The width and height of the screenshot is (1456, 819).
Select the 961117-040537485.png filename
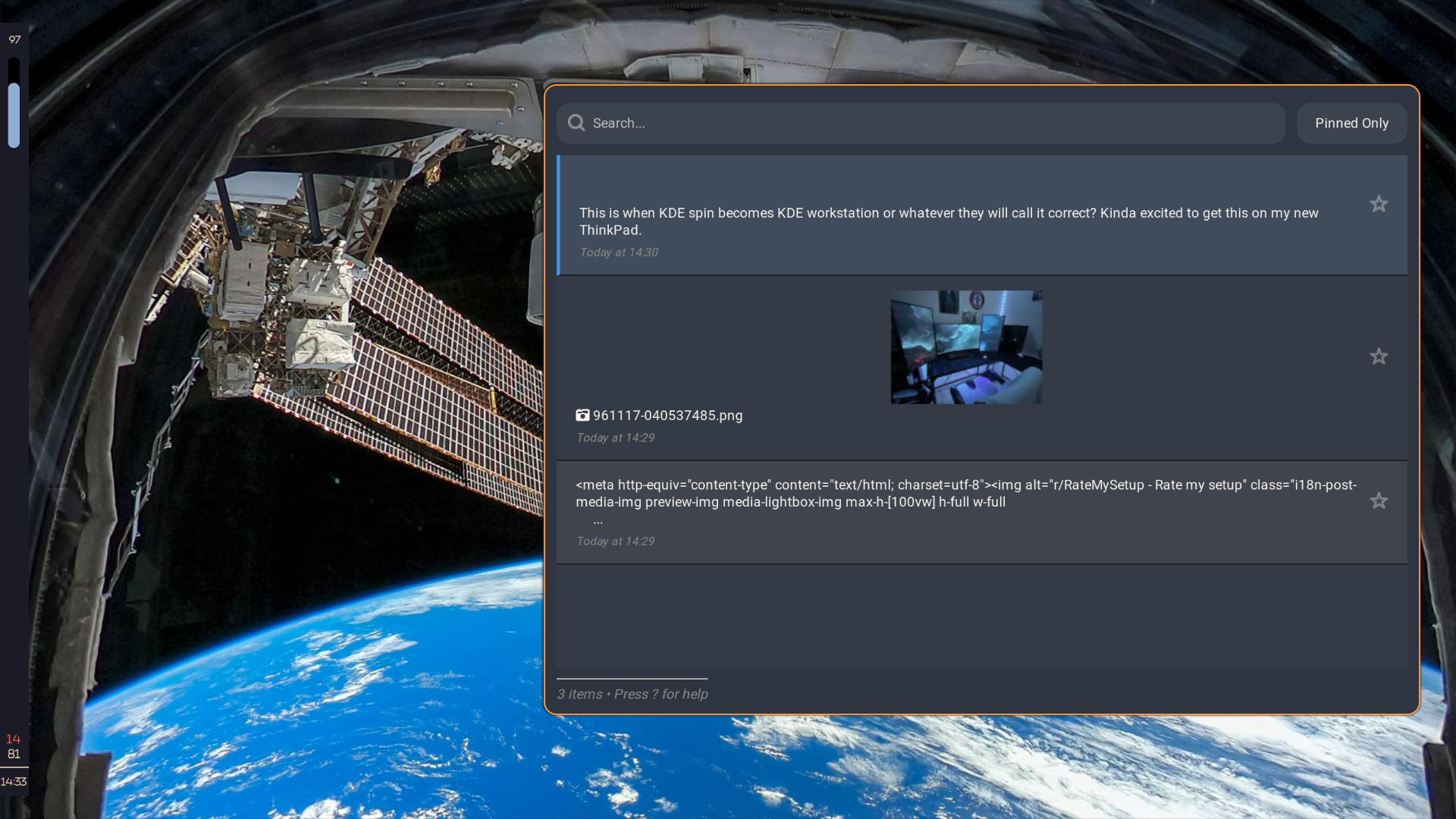667,416
